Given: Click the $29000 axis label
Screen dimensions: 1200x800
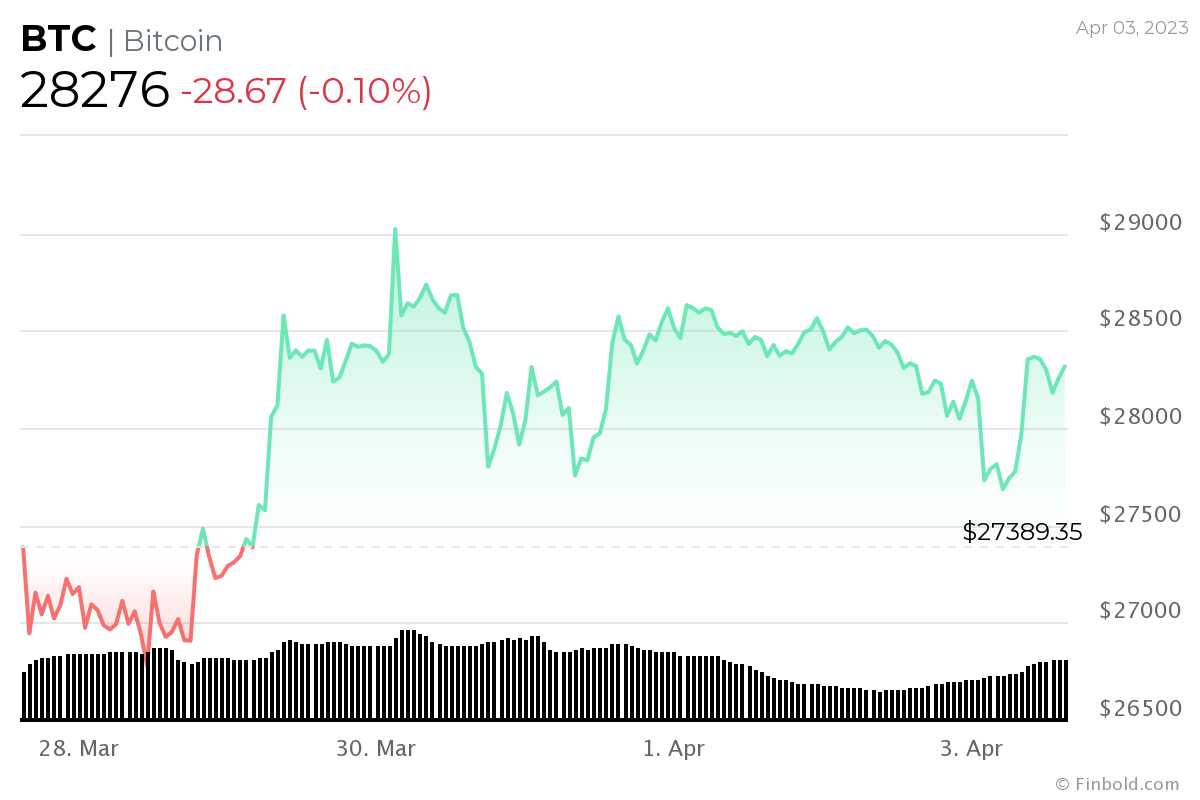Looking at the screenshot, I should coord(1138,223).
